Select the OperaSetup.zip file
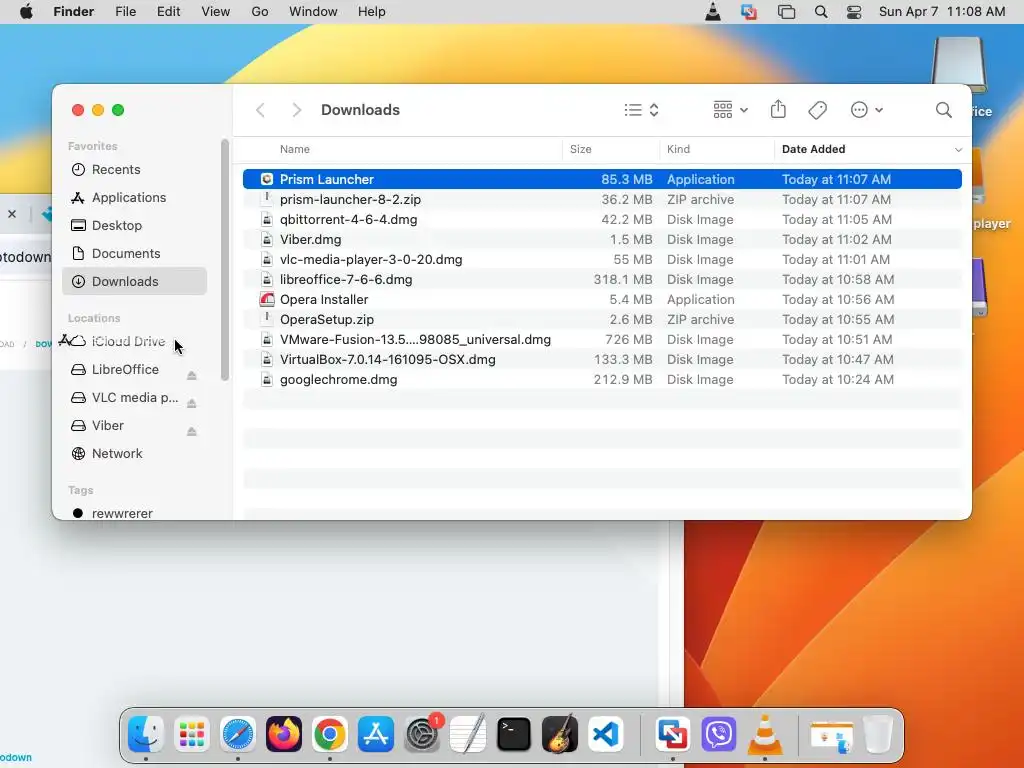 point(602,319)
